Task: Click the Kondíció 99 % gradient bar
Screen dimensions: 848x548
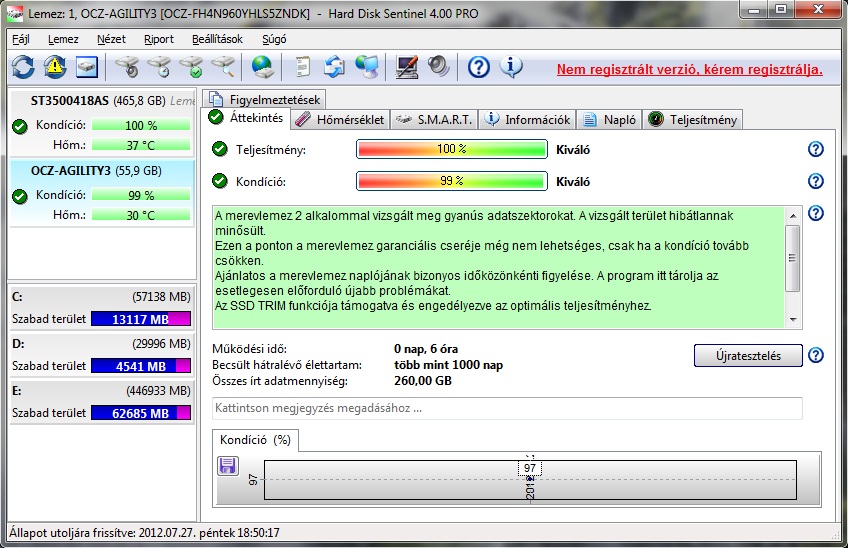Action: [x=452, y=181]
